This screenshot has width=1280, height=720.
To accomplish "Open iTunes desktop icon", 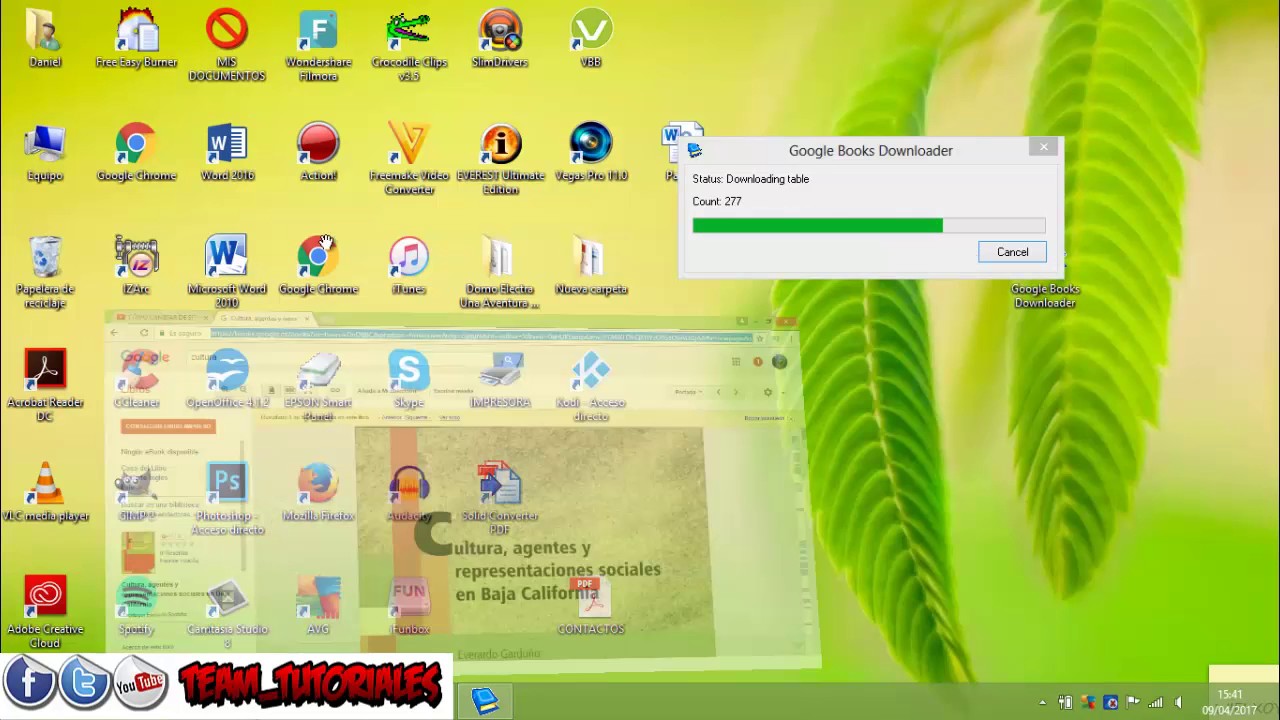I will pyautogui.click(x=409, y=265).
